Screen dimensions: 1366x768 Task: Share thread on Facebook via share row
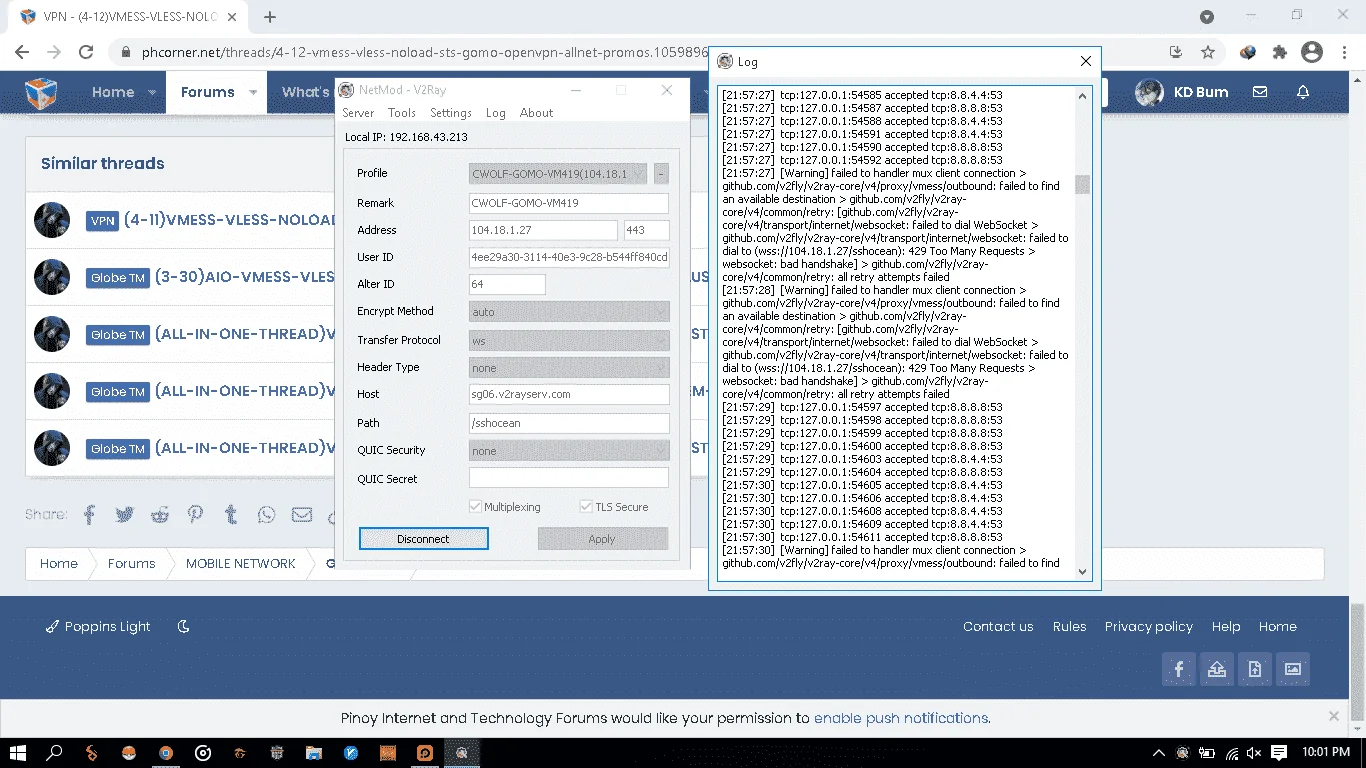pyautogui.click(x=89, y=515)
